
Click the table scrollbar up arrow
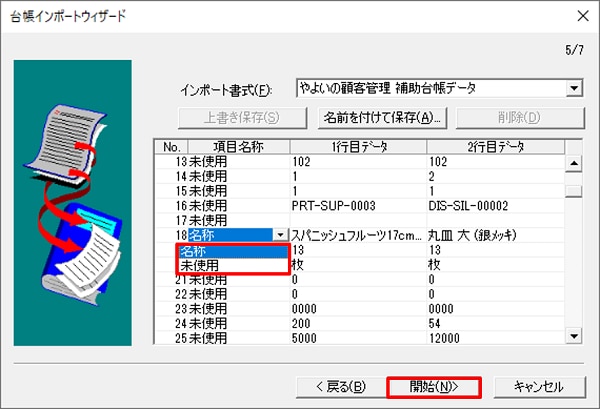[x=574, y=163]
